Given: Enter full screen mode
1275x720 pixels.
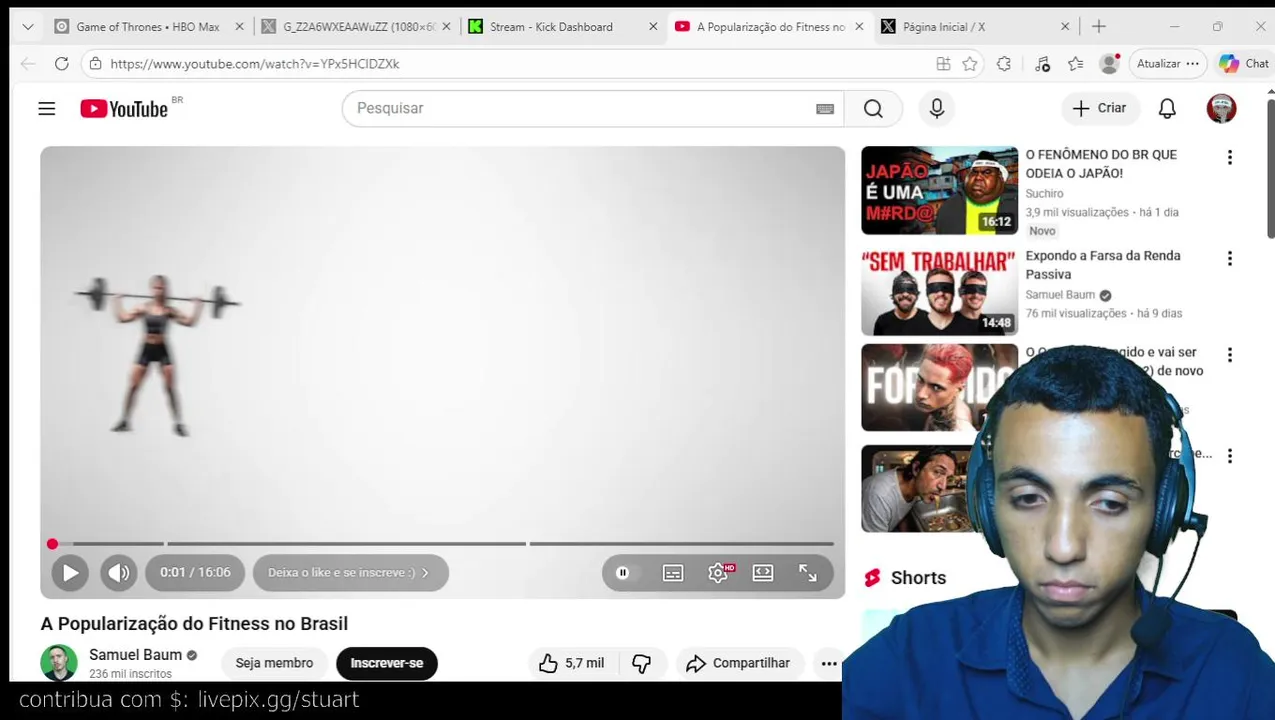Looking at the screenshot, I should 808,573.
